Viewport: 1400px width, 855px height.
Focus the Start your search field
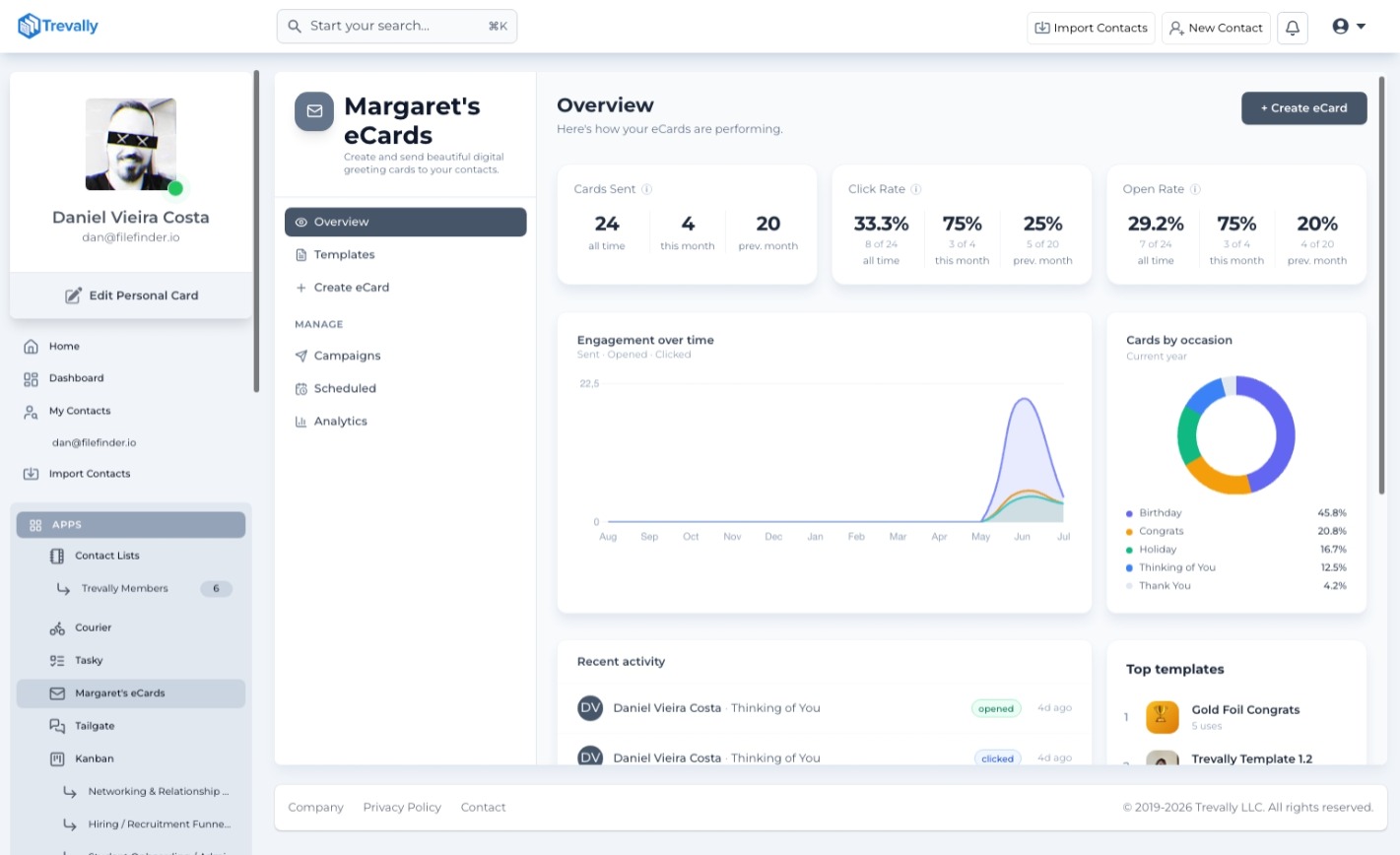[397, 27]
